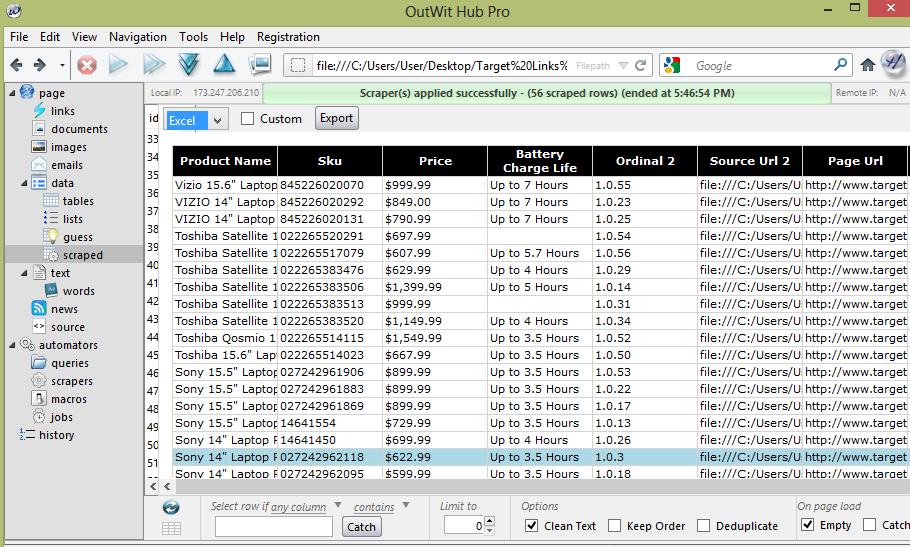The width and height of the screenshot is (910, 547).
Task: Open the links view in sidebar
Action: click(62, 111)
